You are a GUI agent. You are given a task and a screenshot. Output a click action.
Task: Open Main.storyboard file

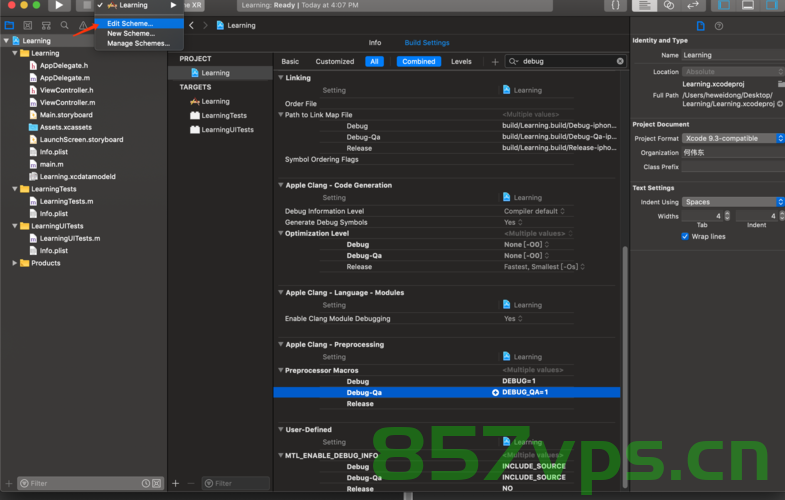[66, 115]
